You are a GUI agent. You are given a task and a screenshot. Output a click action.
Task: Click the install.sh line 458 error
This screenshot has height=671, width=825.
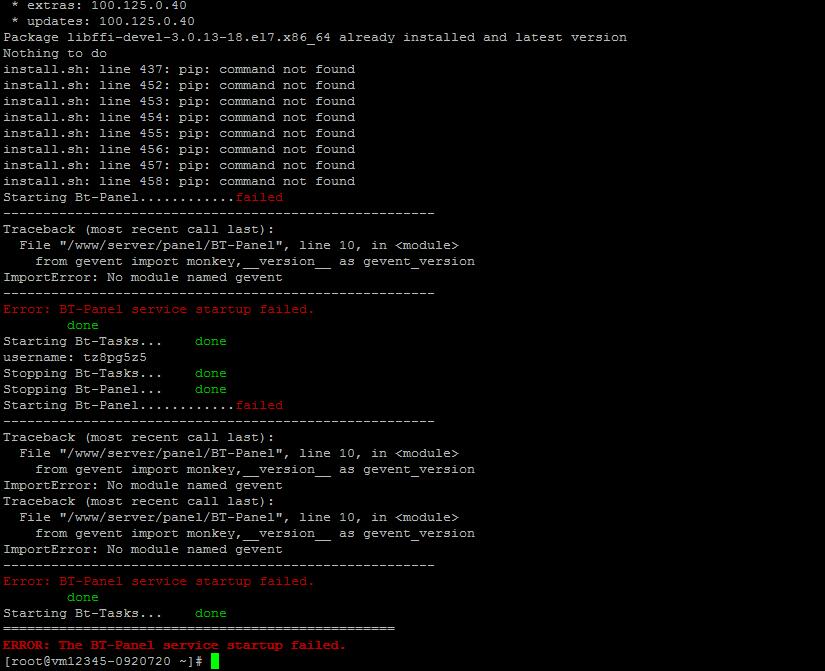179,181
